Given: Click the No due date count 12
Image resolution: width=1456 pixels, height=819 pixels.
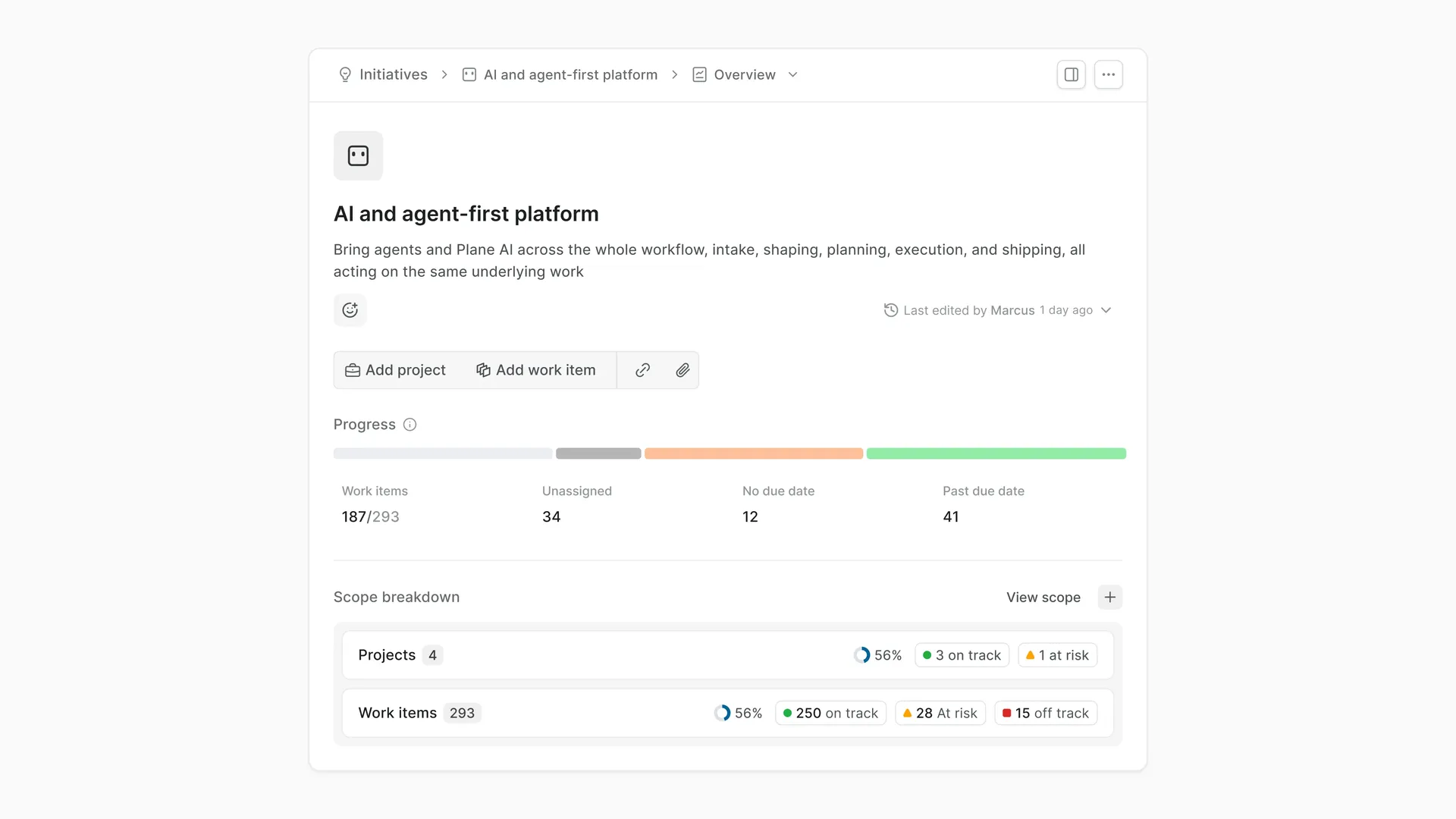Looking at the screenshot, I should (x=750, y=516).
